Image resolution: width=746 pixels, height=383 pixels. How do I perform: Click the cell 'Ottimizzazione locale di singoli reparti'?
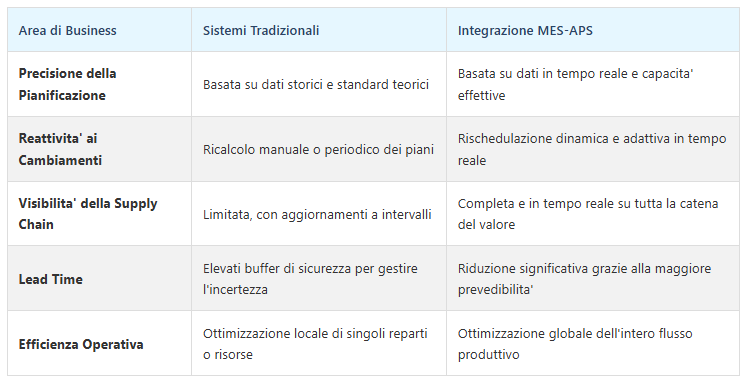(x=319, y=344)
